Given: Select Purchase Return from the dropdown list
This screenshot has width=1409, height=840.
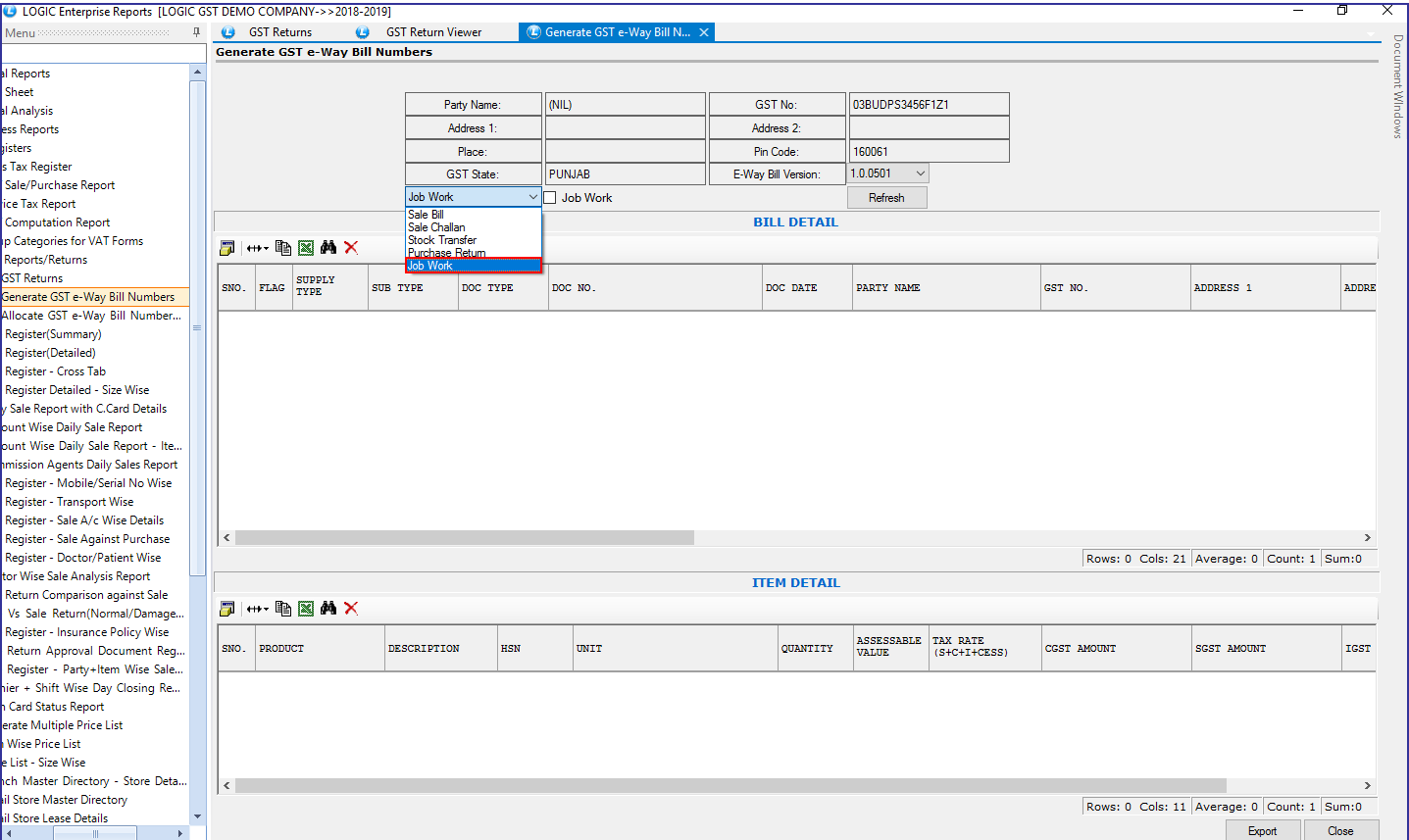Looking at the screenshot, I should point(474,253).
